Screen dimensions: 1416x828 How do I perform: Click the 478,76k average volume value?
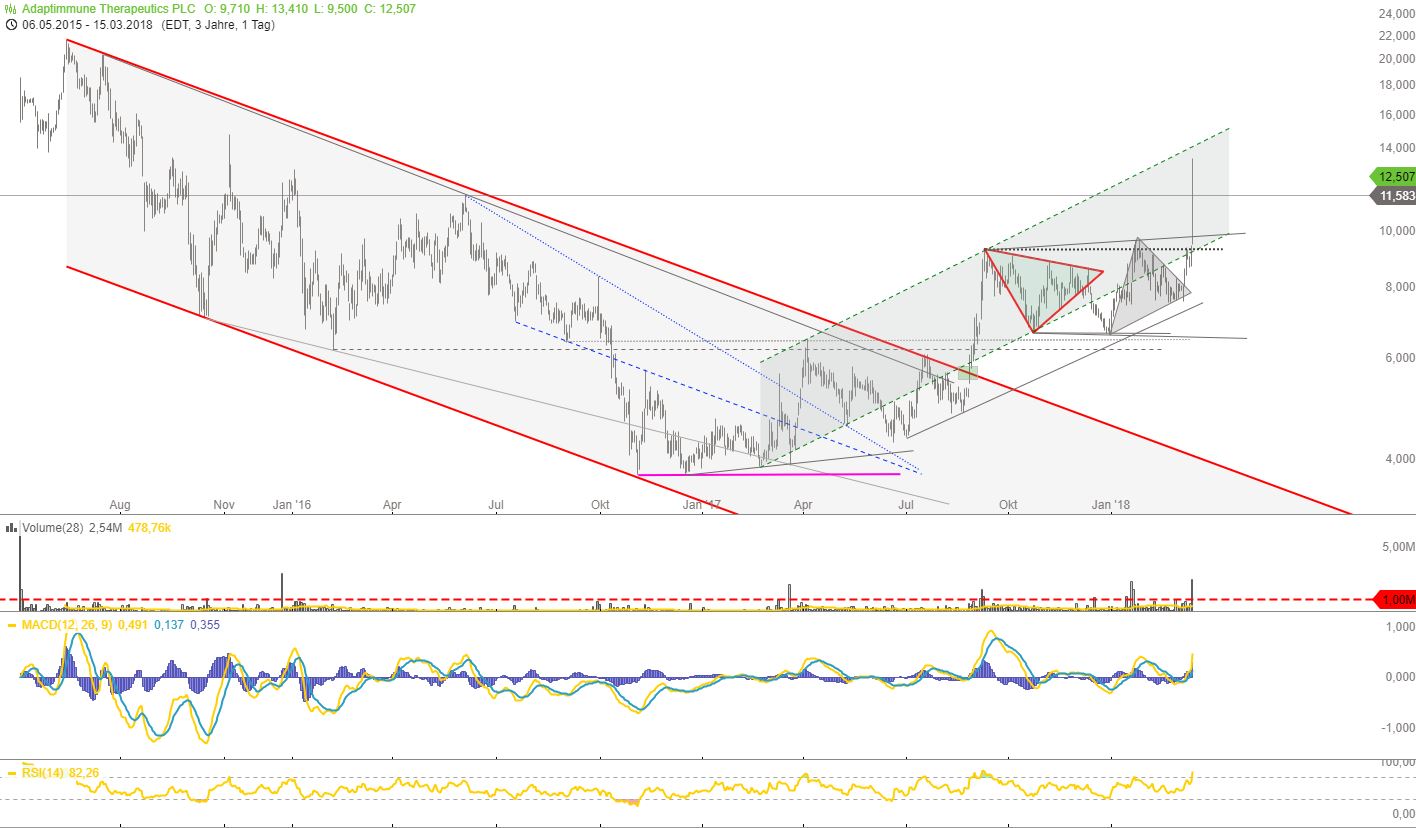pos(148,527)
